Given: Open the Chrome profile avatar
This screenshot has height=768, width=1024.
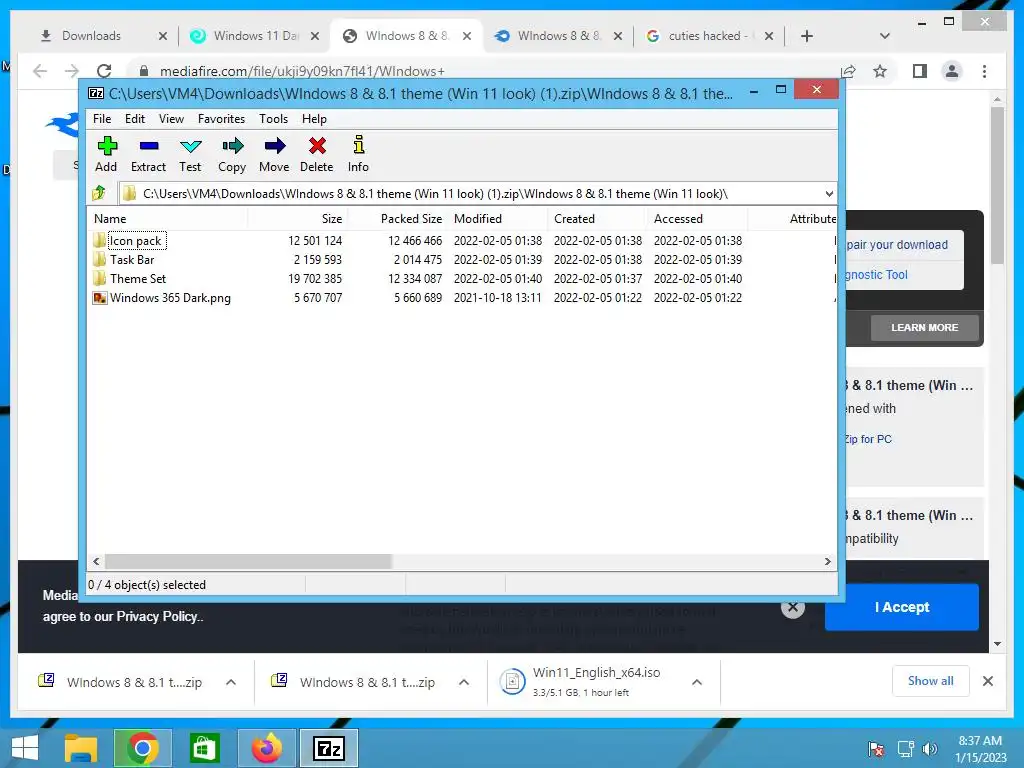Looking at the screenshot, I should coord(952,71).
